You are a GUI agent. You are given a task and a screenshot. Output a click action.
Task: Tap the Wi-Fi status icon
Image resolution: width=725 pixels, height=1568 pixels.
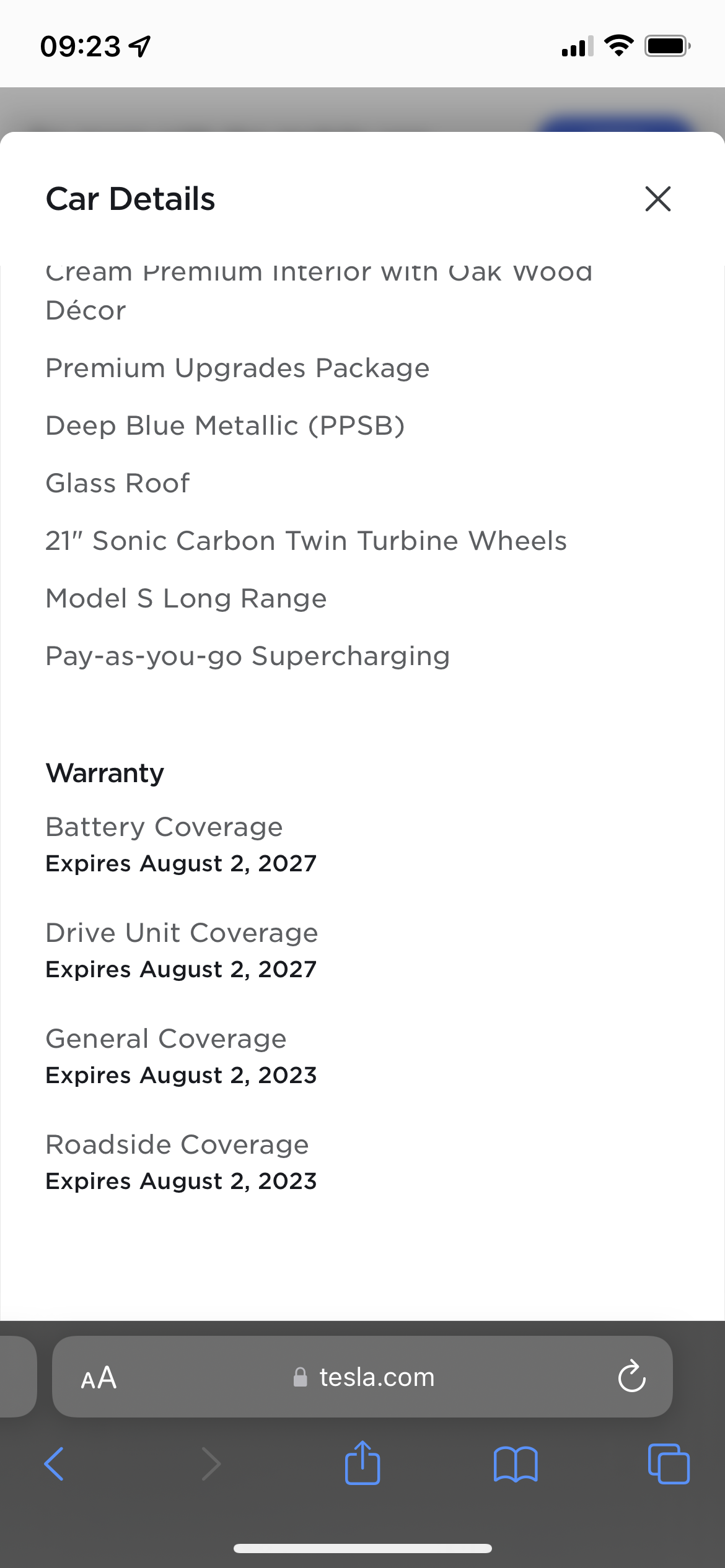coord(618,46)
